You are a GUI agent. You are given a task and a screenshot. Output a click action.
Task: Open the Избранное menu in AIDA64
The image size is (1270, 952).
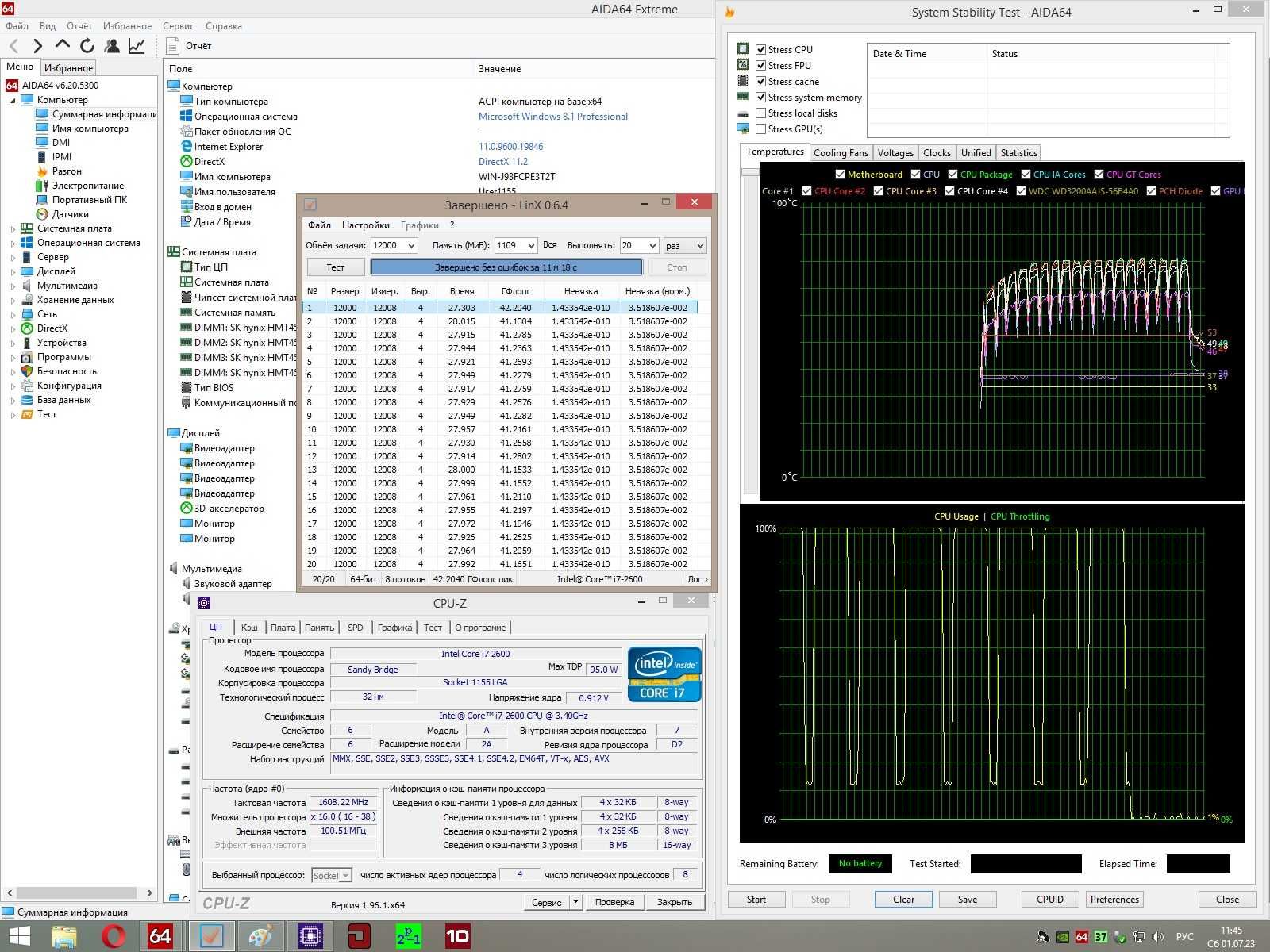(127, 26)
